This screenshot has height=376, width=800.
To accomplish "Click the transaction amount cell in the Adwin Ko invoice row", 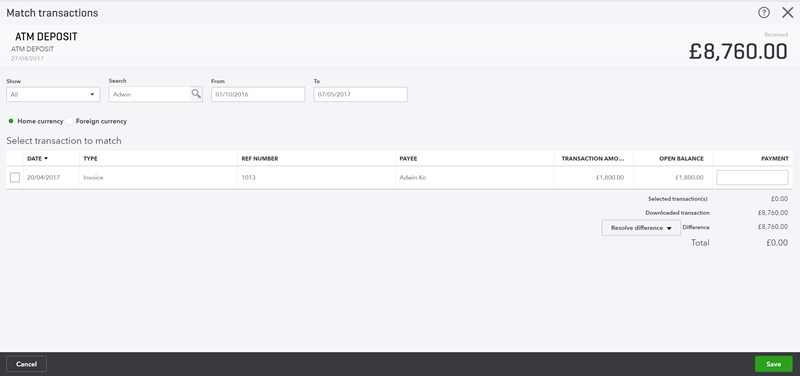I will pos(610,178).
